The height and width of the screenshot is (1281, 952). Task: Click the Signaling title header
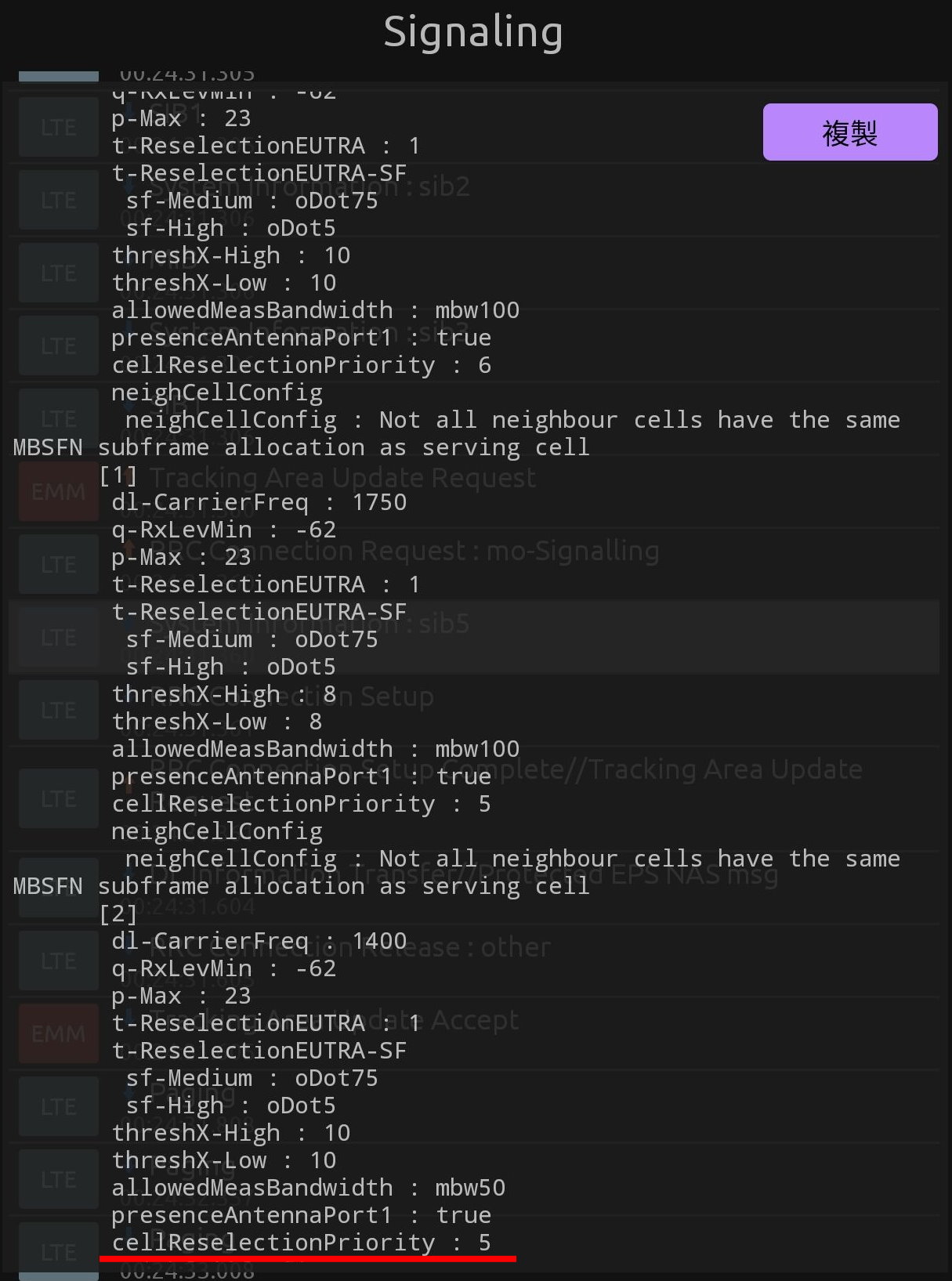[x=473, y=33]
